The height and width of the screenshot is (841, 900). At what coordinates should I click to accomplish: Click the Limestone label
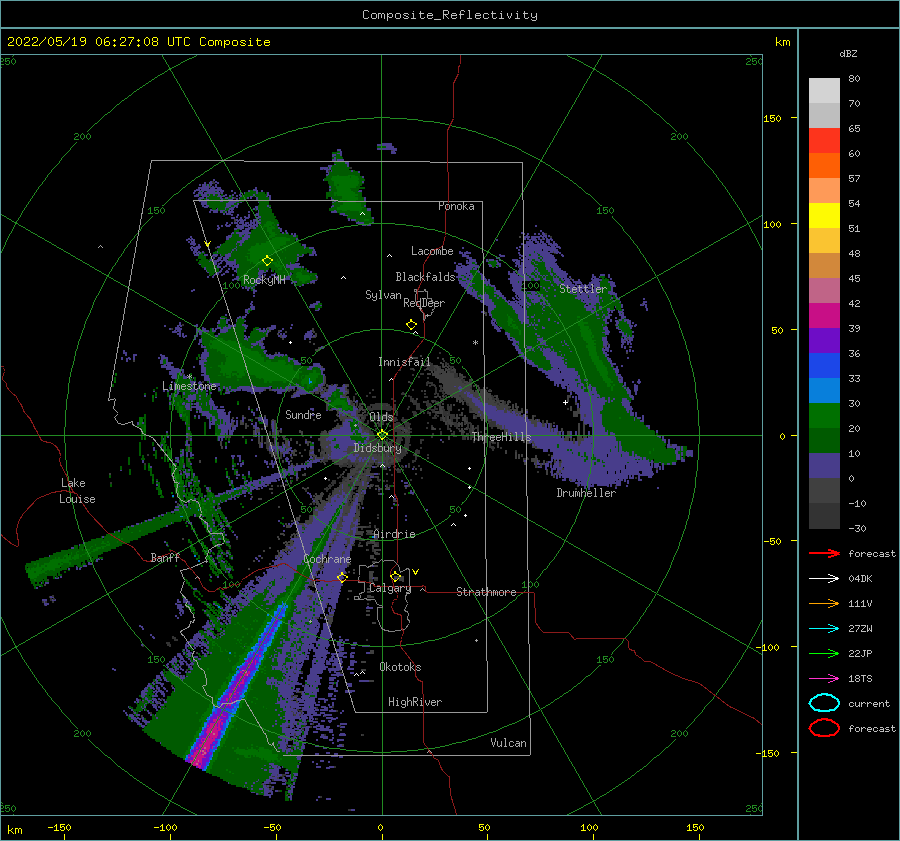point(189,386)
